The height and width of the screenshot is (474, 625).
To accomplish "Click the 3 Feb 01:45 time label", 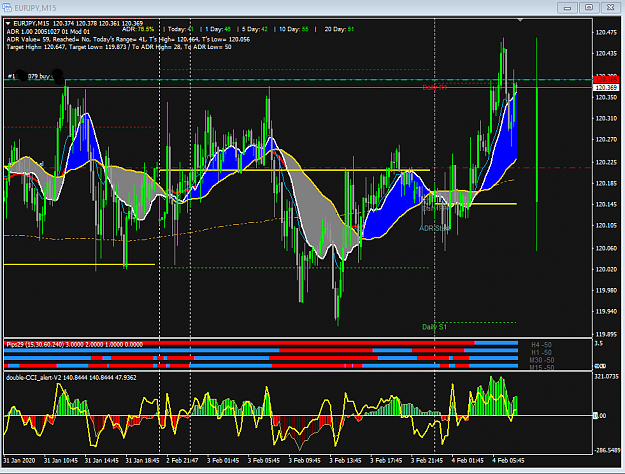I will click(x=223, y=460).
